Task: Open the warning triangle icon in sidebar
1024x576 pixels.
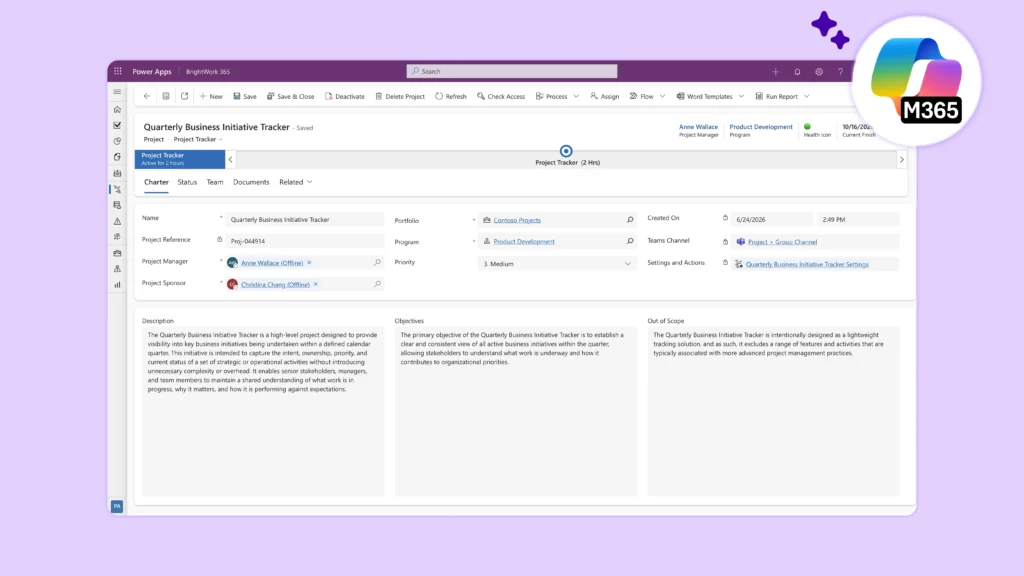Action: point(118,221)
